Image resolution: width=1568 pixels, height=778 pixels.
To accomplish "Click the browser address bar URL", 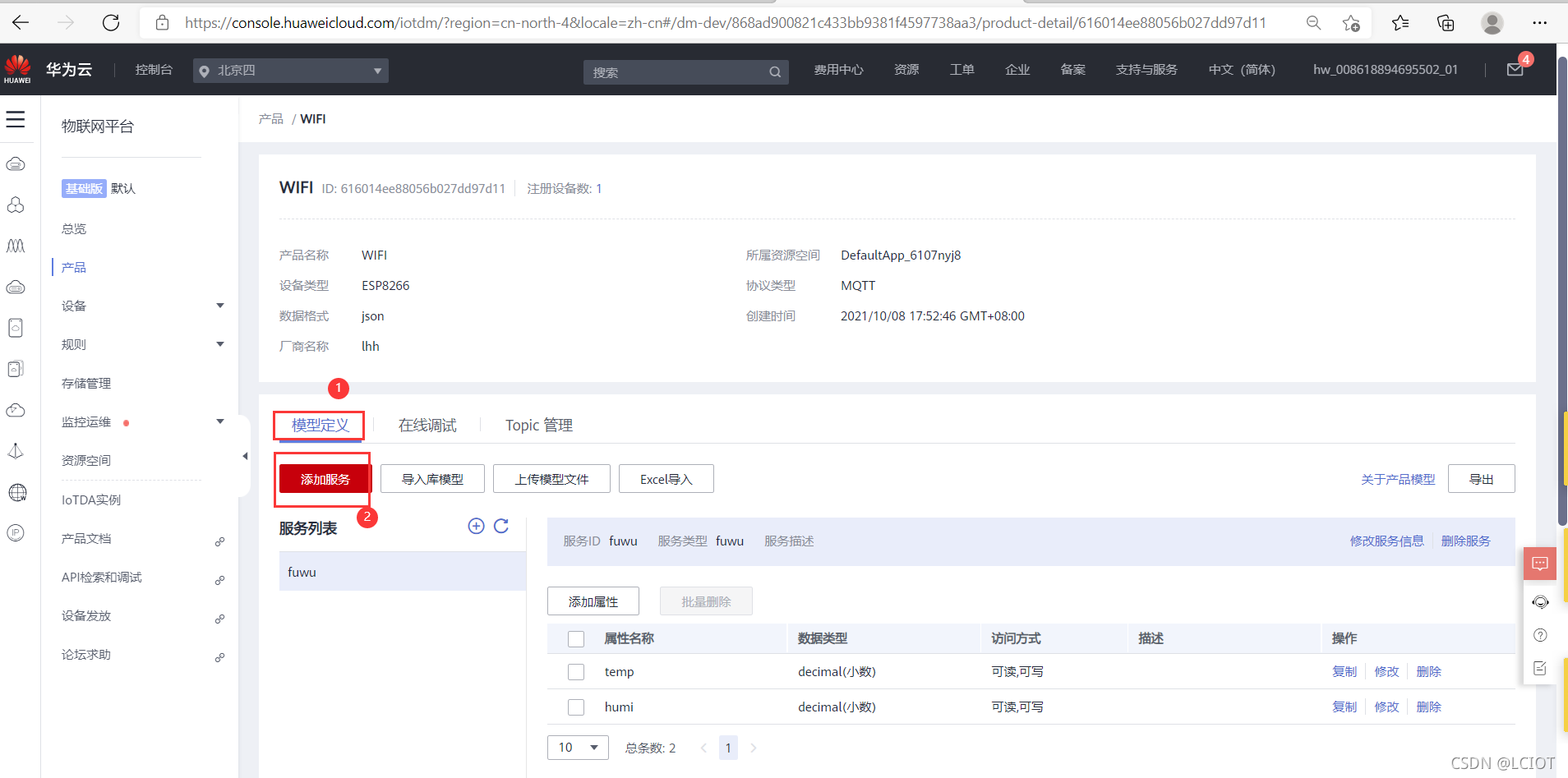I will pyautogui.click(x=726, y=23).
